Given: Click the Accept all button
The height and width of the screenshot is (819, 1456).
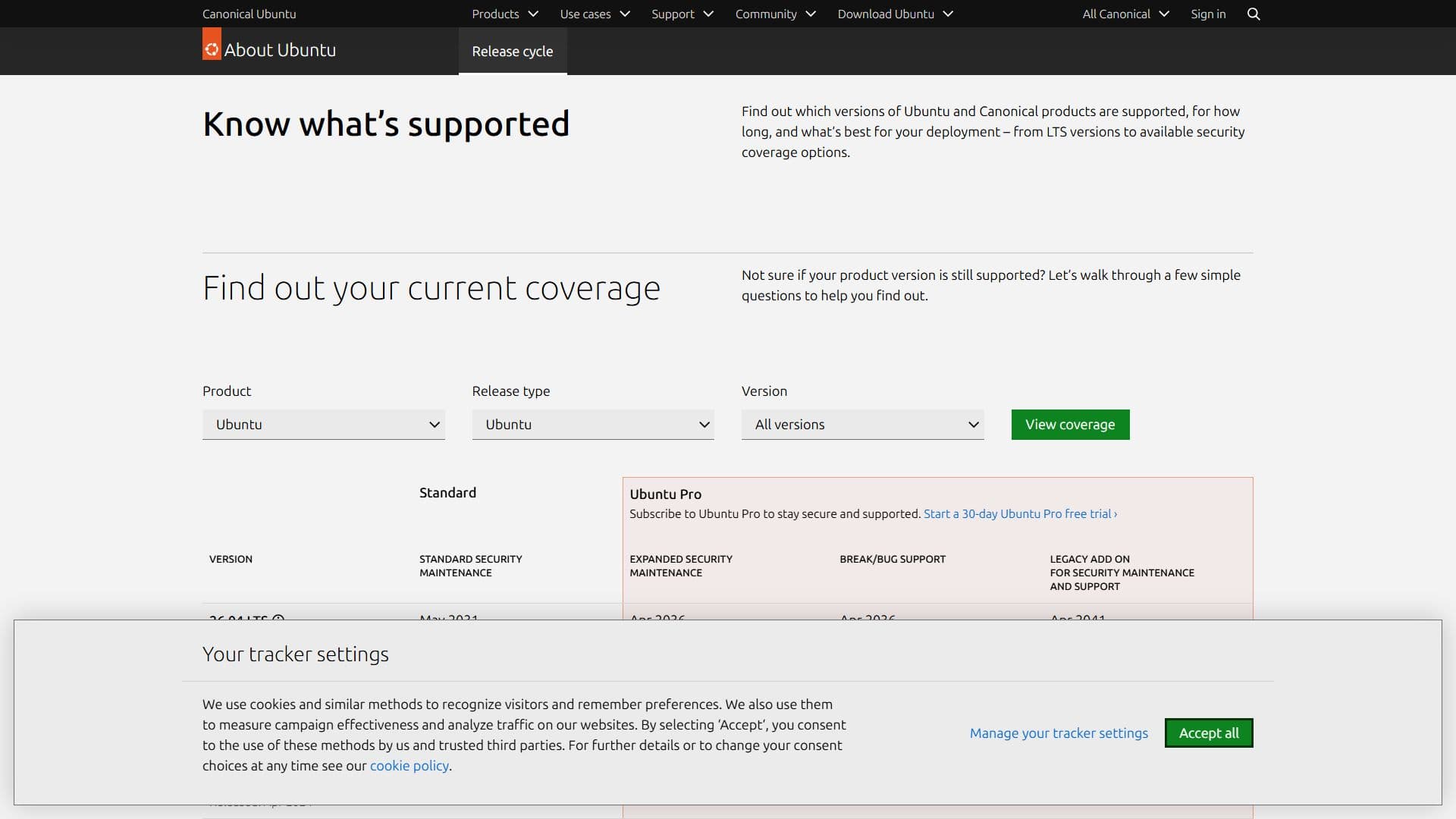Looking at the screenshot, I should (x=1209, y=733).
